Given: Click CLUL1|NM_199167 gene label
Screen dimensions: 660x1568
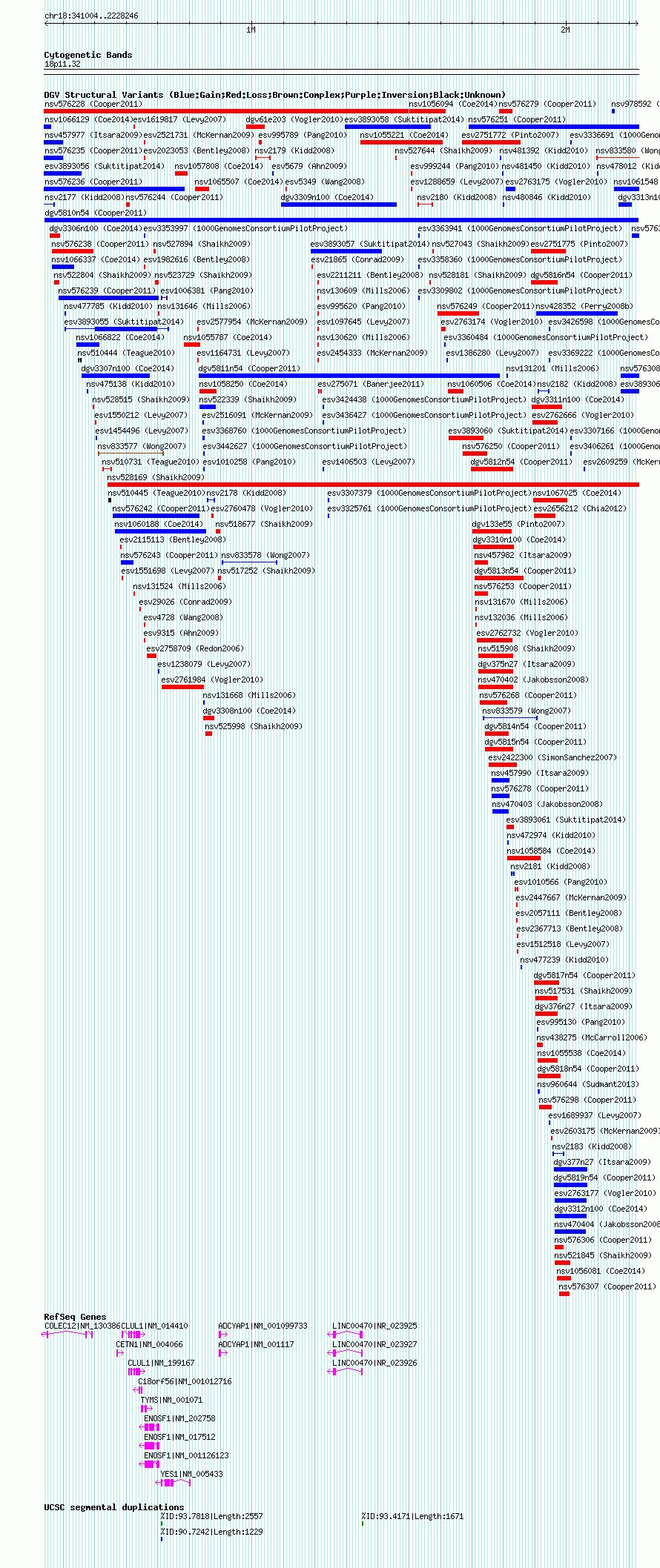Looking at the screenshot, I should [x=161, y=1363].
